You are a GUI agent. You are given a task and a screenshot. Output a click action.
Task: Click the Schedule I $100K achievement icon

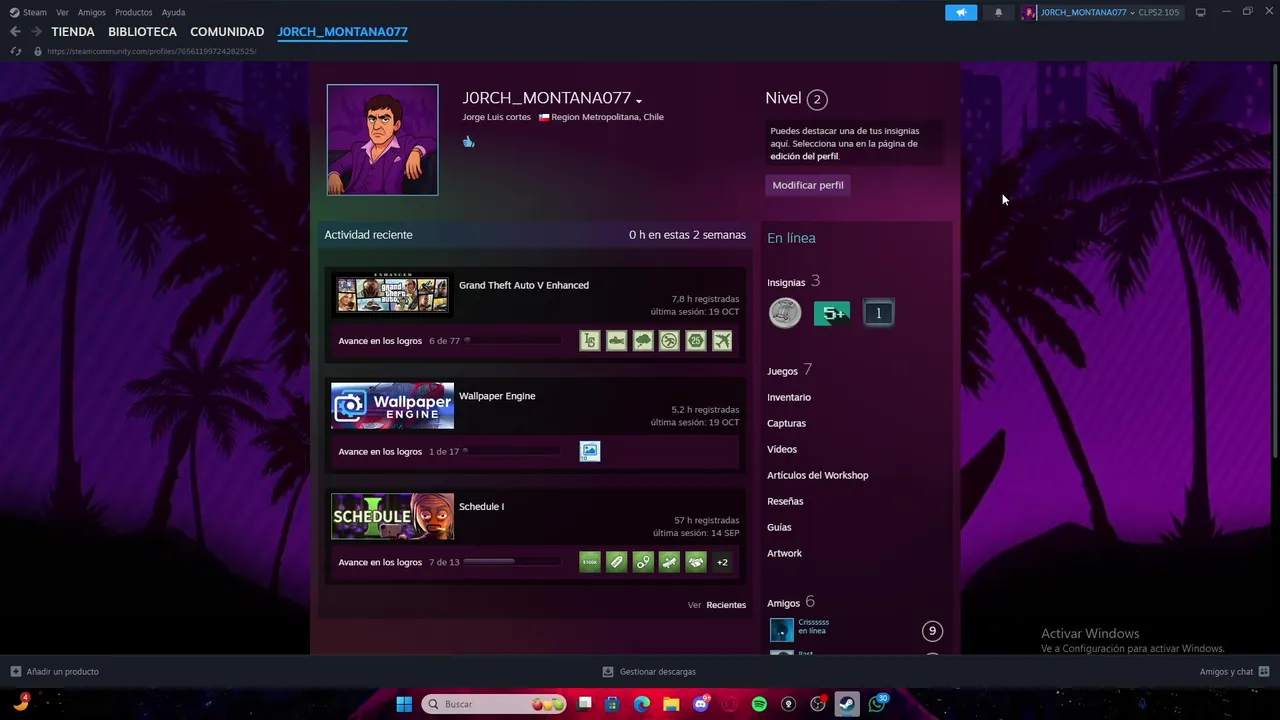[x=590, y=562]
